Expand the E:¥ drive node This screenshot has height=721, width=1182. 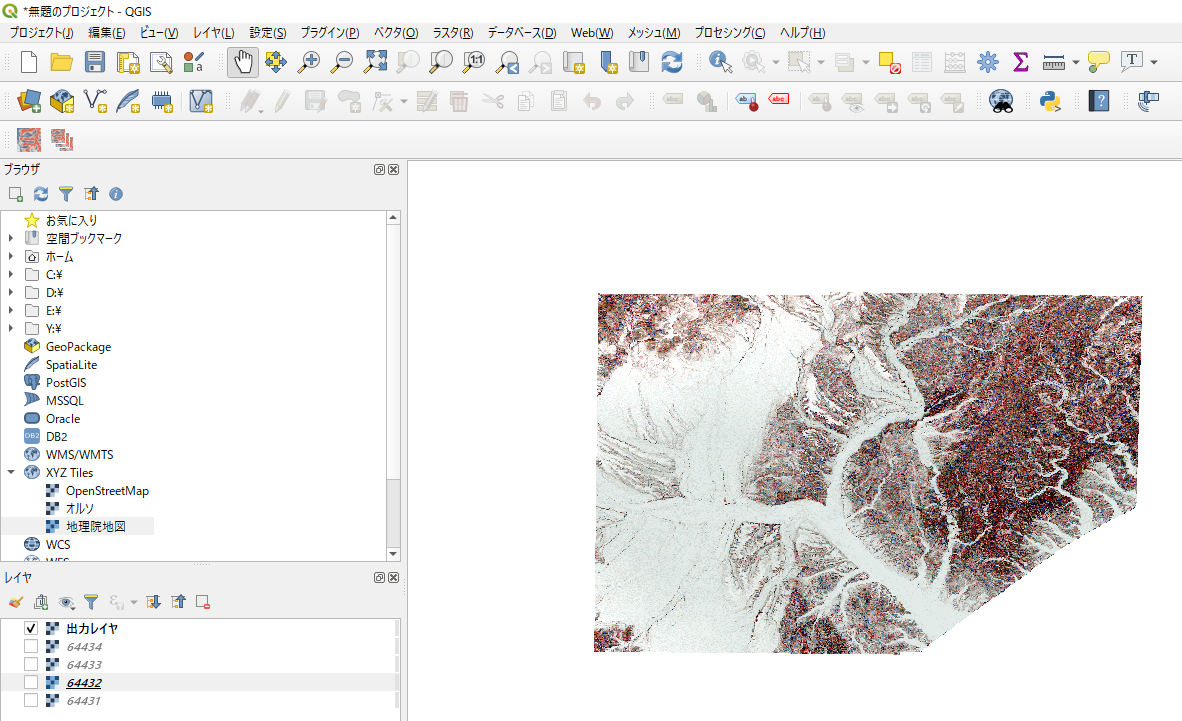11,311
